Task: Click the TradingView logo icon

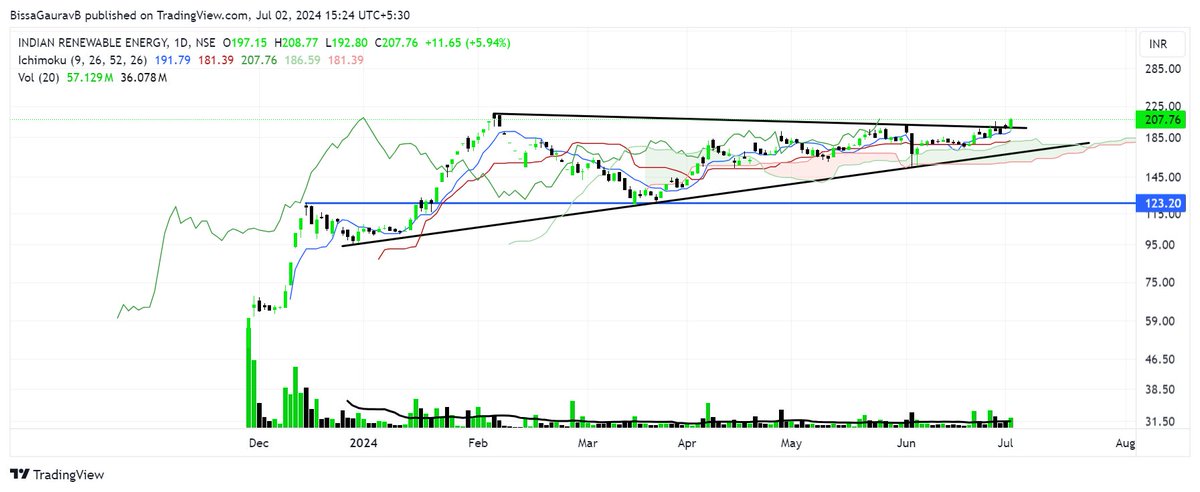Action: [x=19, y=475]
